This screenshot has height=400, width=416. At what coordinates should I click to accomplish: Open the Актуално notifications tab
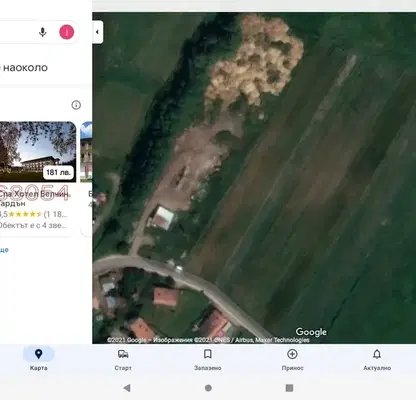[x=377, y=359]
